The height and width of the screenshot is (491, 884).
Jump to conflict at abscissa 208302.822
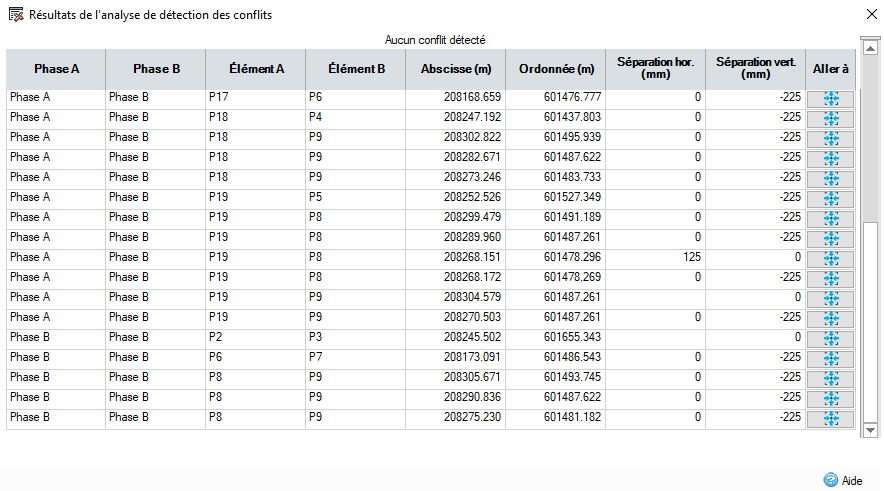(830, 138)
